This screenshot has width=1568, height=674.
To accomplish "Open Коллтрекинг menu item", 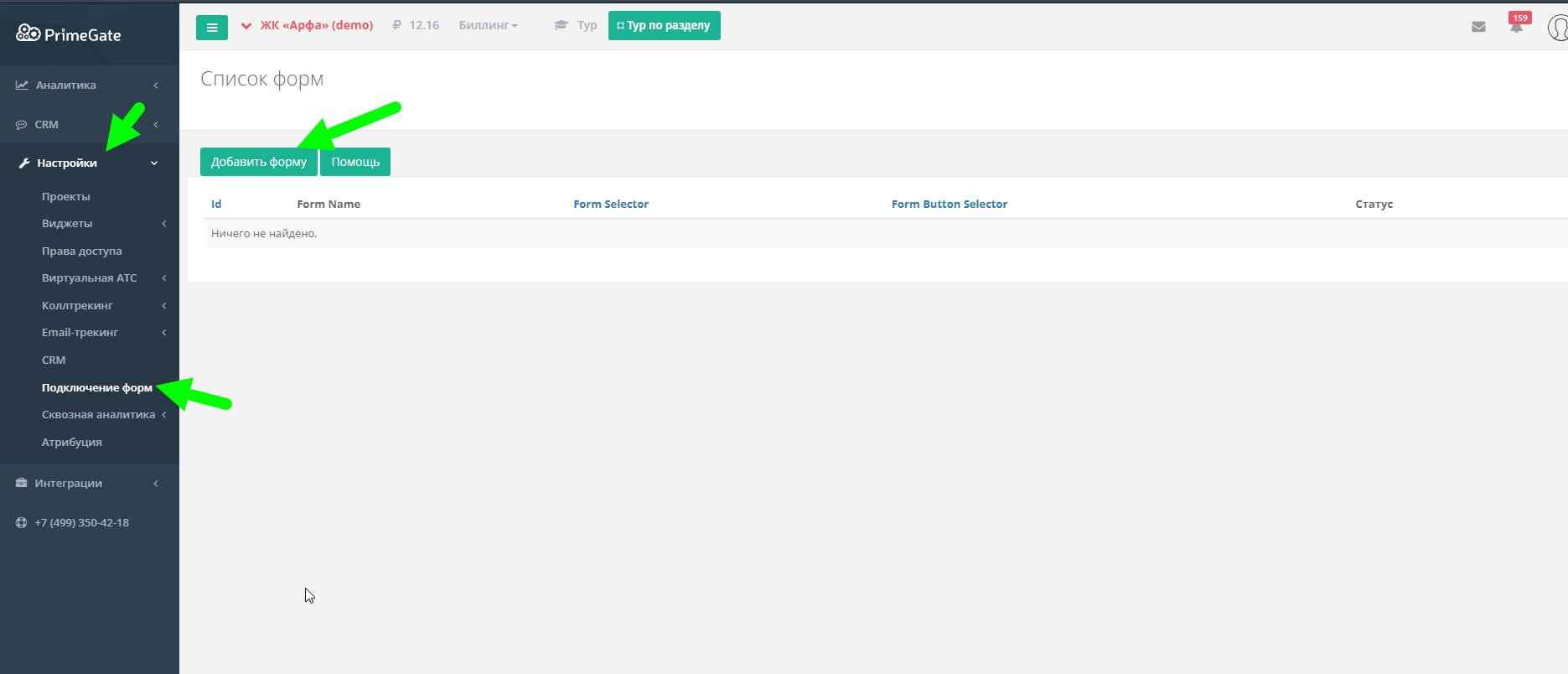I will 77,305.
